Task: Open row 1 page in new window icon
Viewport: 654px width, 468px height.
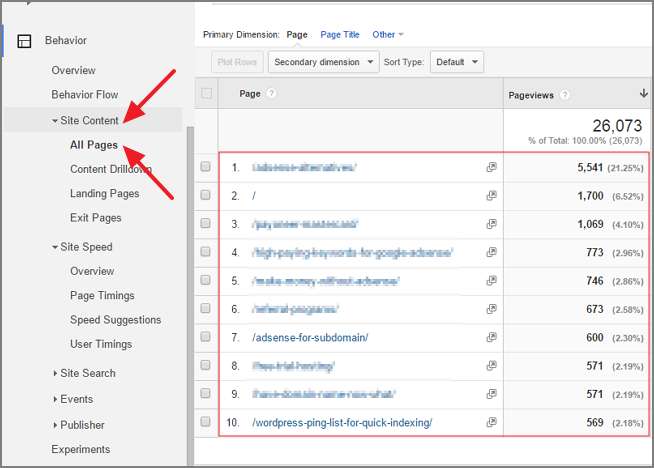Action: coord(491,167)
